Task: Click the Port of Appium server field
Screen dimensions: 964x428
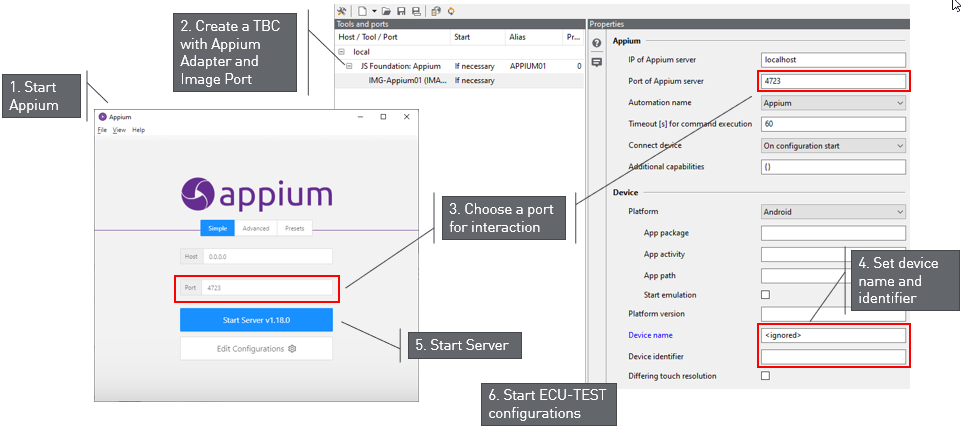Action: pyautogui.click(x=833, y=81)
